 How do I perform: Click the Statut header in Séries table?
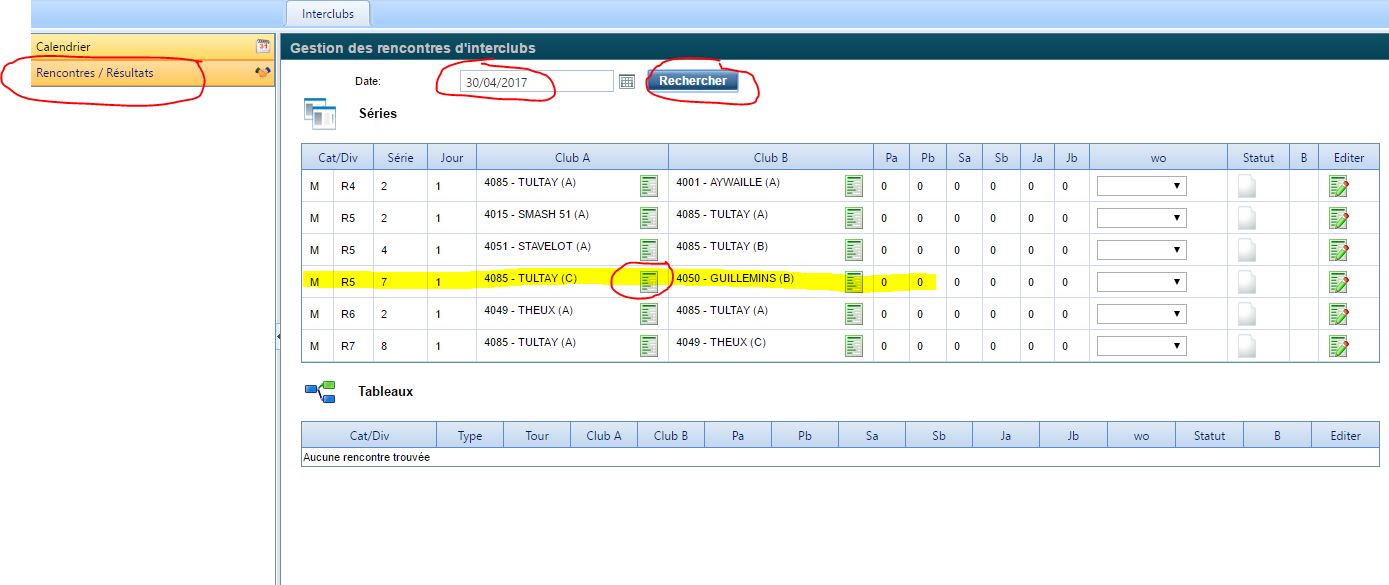coord(1258,157)
